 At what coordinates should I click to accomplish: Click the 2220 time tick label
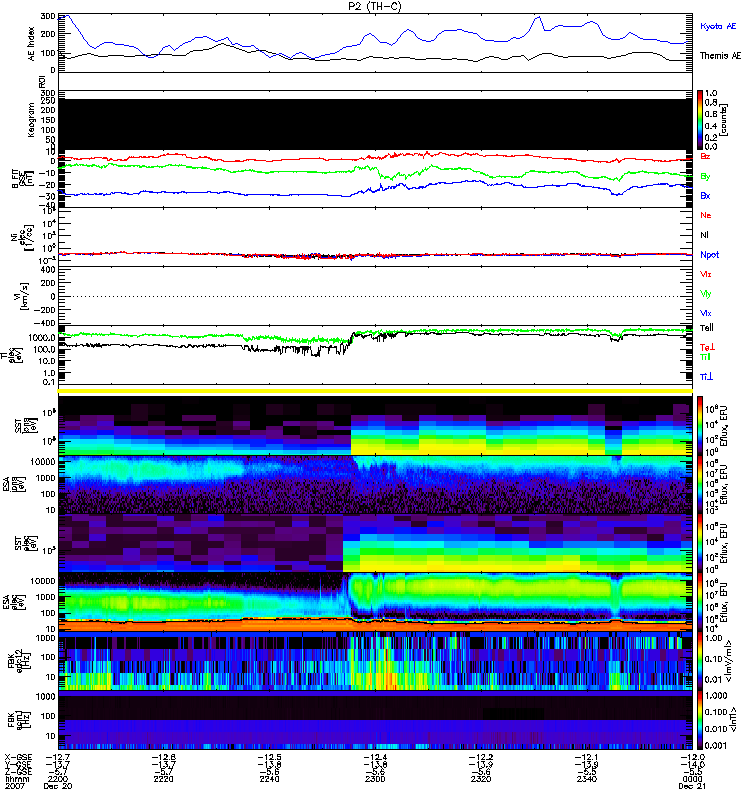tap(163, 779)
